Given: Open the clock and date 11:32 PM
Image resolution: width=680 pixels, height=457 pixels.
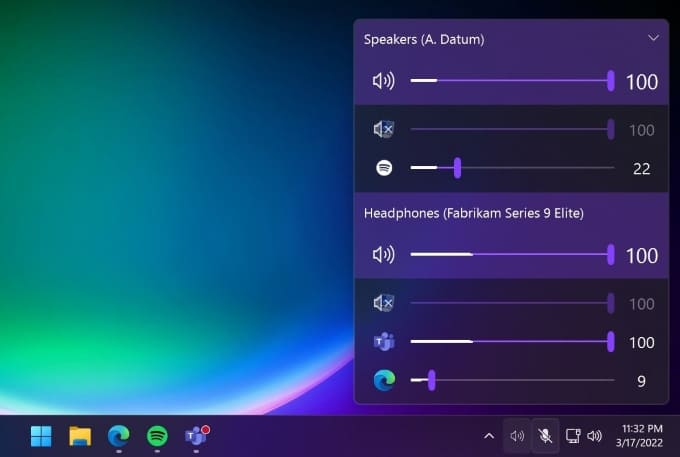Looking at the screenshot, I should click(639, 436).
